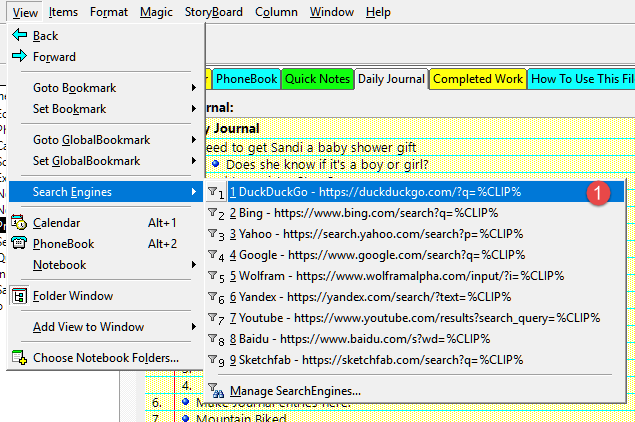This screenshot has height=422, width=635.
Task: Switch to the Quick Notes tab
Action: pos(318,79)
